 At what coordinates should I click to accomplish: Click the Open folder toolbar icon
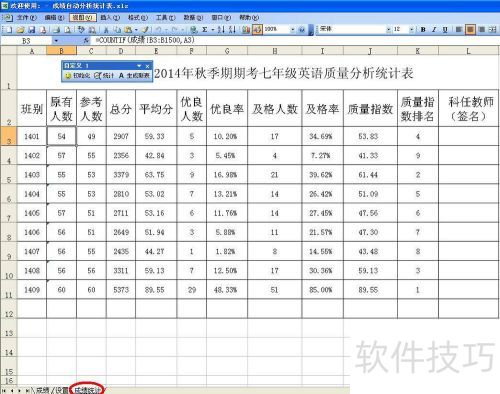coord(21,30)
